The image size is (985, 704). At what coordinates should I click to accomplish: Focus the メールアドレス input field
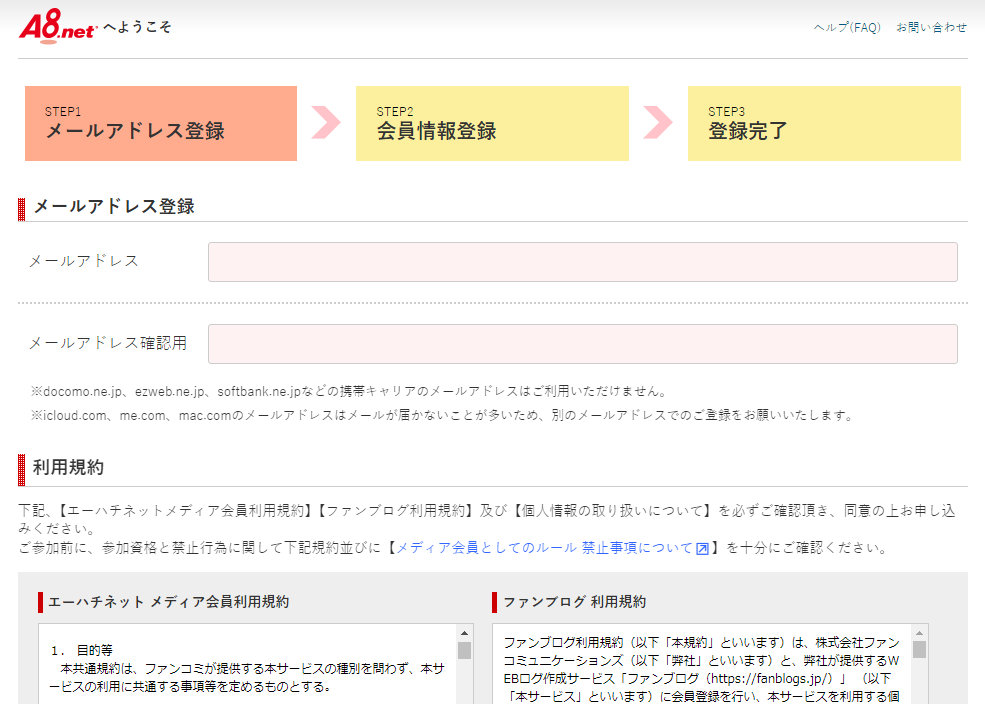tap(582, 262)
